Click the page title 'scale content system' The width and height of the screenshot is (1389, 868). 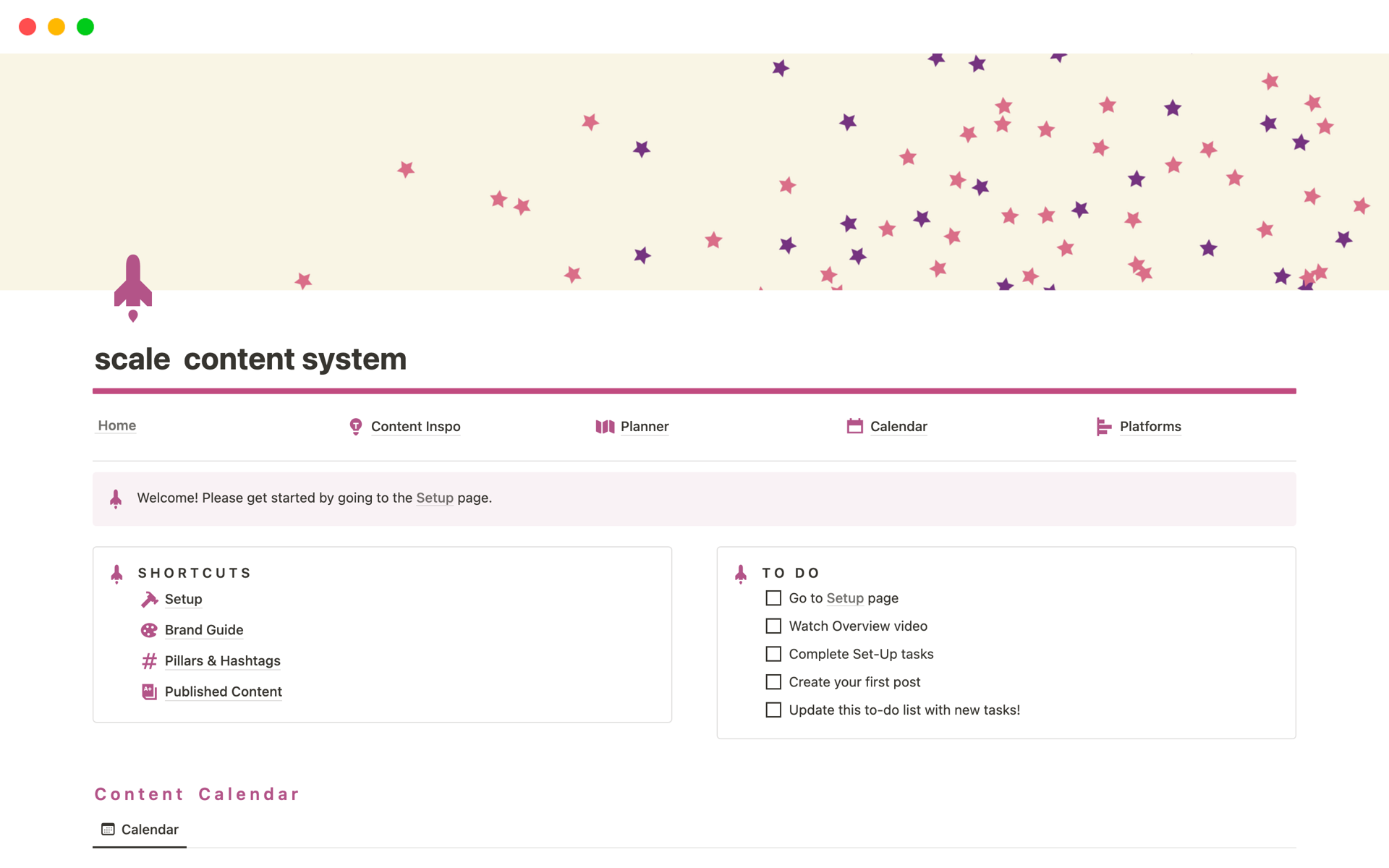250,359
